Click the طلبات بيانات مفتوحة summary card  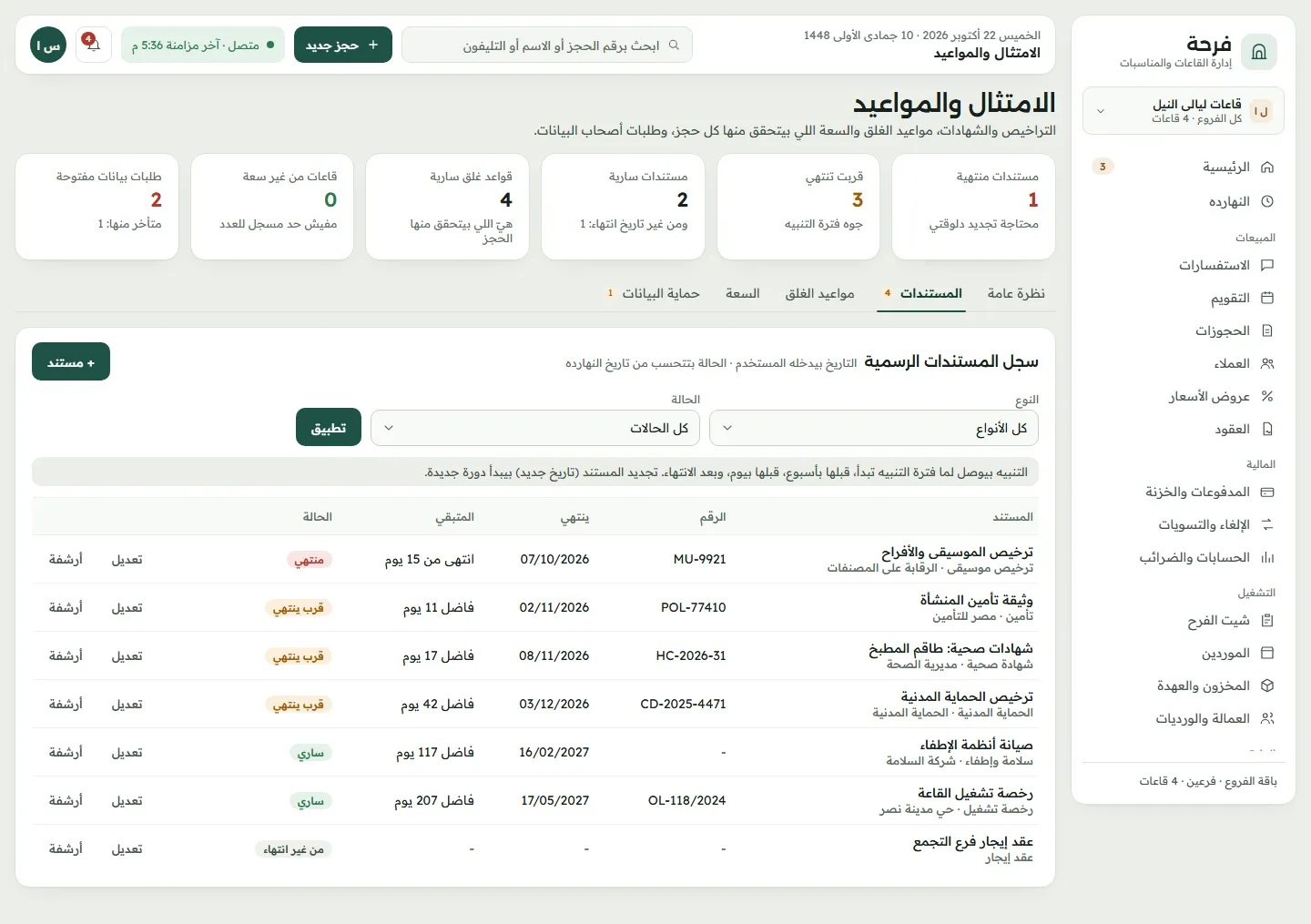(97, 207)
